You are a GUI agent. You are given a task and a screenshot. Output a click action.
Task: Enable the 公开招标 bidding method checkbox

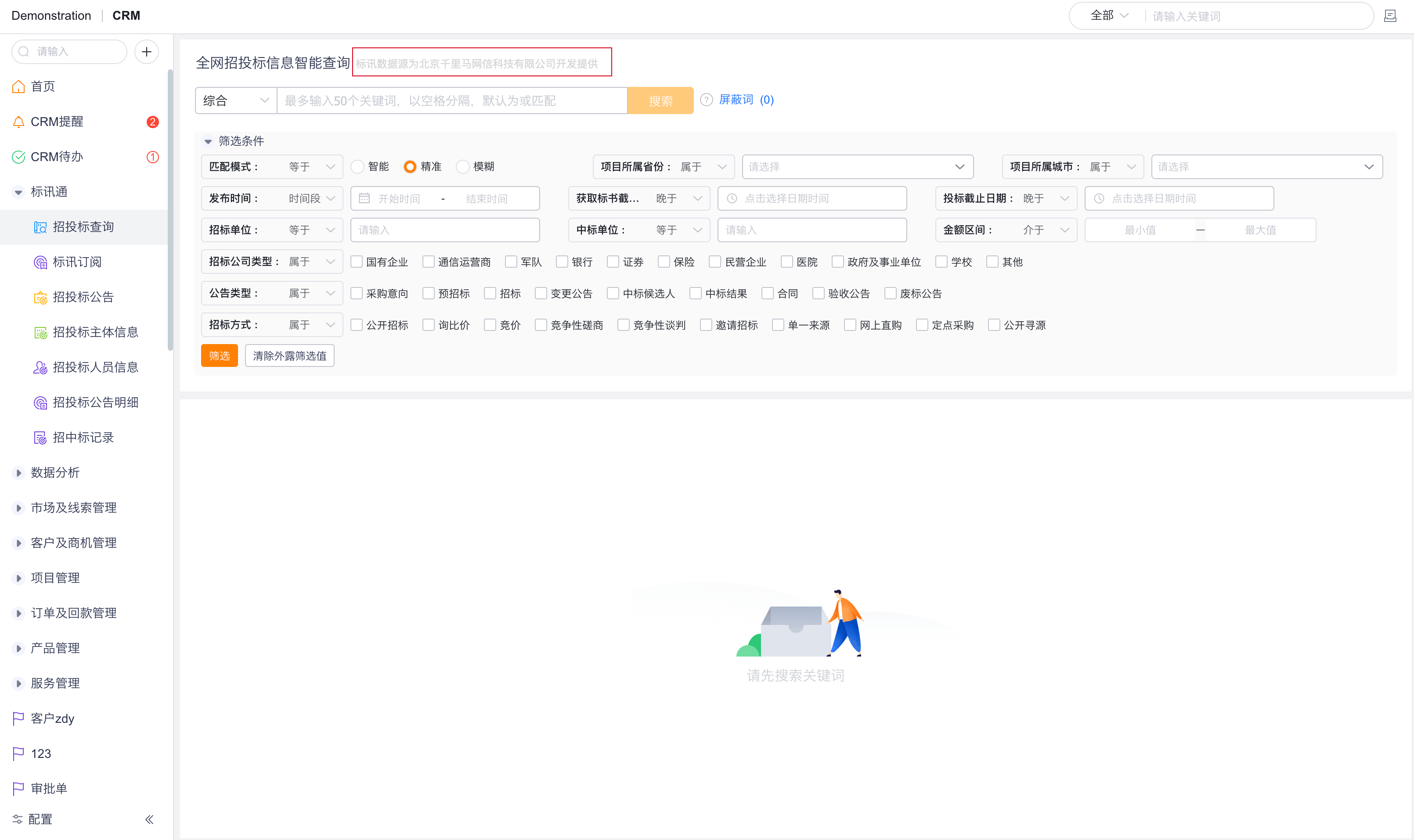click(357, 324)
